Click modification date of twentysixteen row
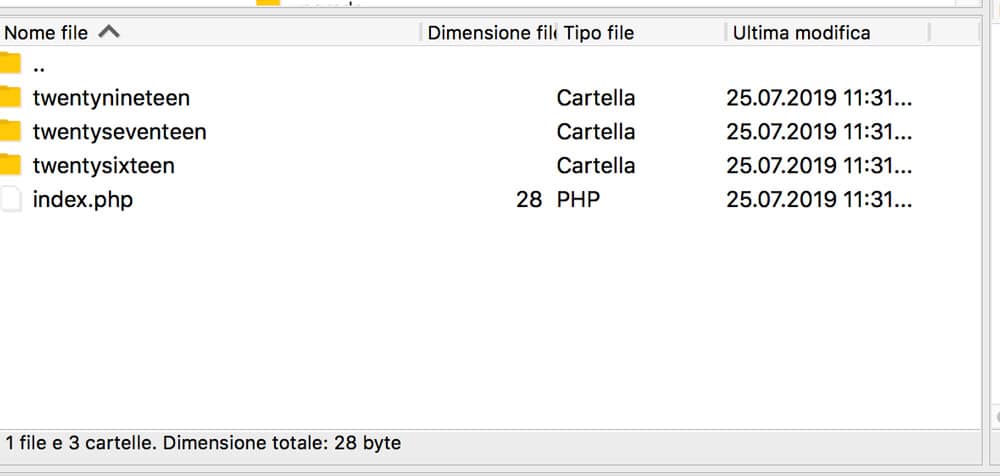1000x476 pixels. point(819,165)
